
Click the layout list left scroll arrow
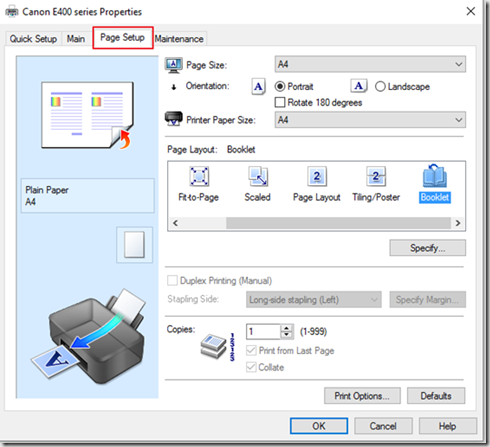click(x=176, y=223)
